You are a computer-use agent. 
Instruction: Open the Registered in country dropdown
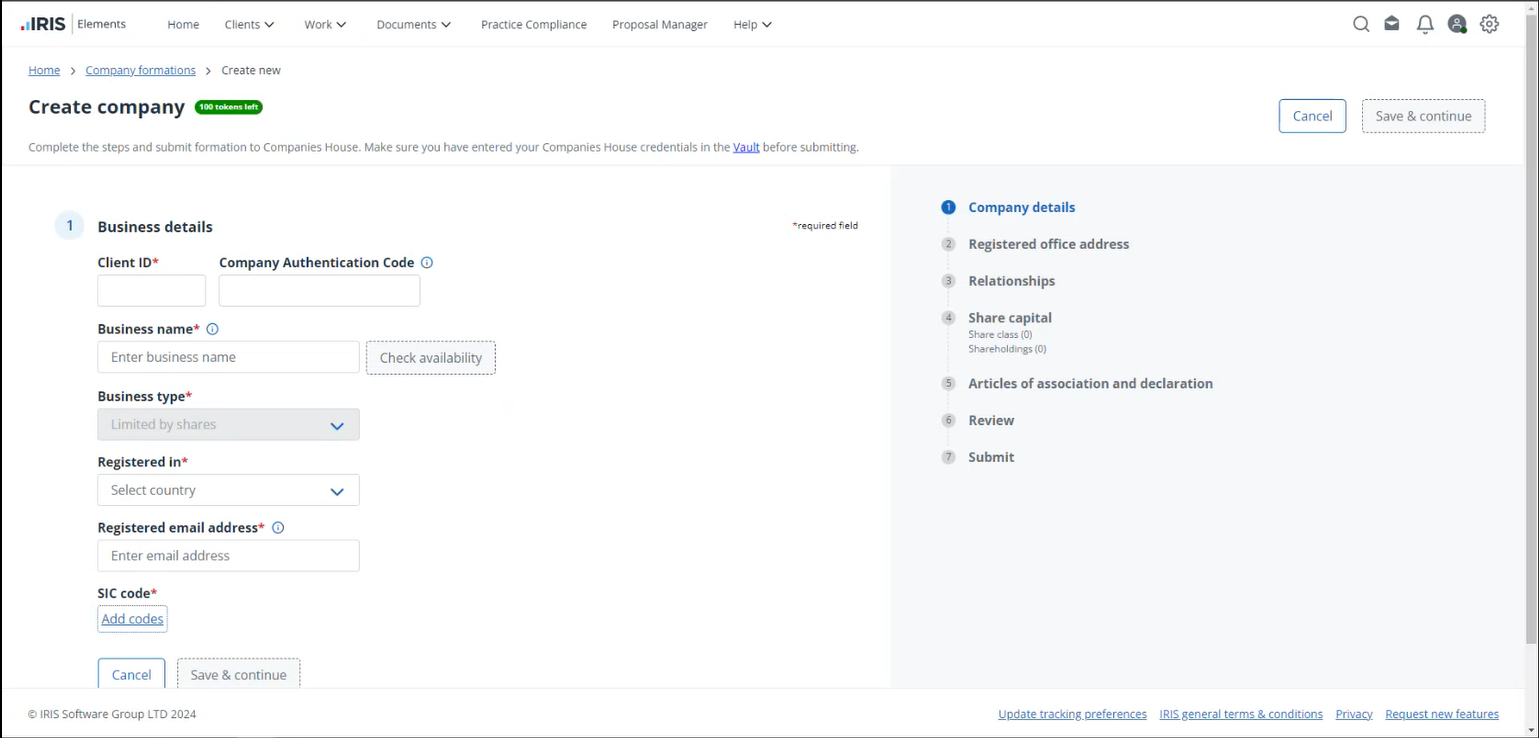[228, 490]
